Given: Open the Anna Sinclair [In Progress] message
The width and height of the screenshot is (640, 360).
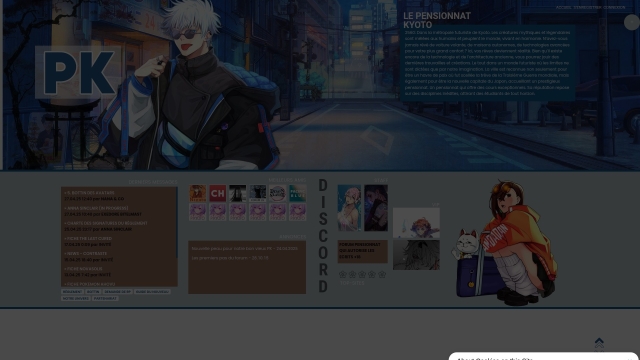Looking at the screenshot, I should click(x=96, y=208).
